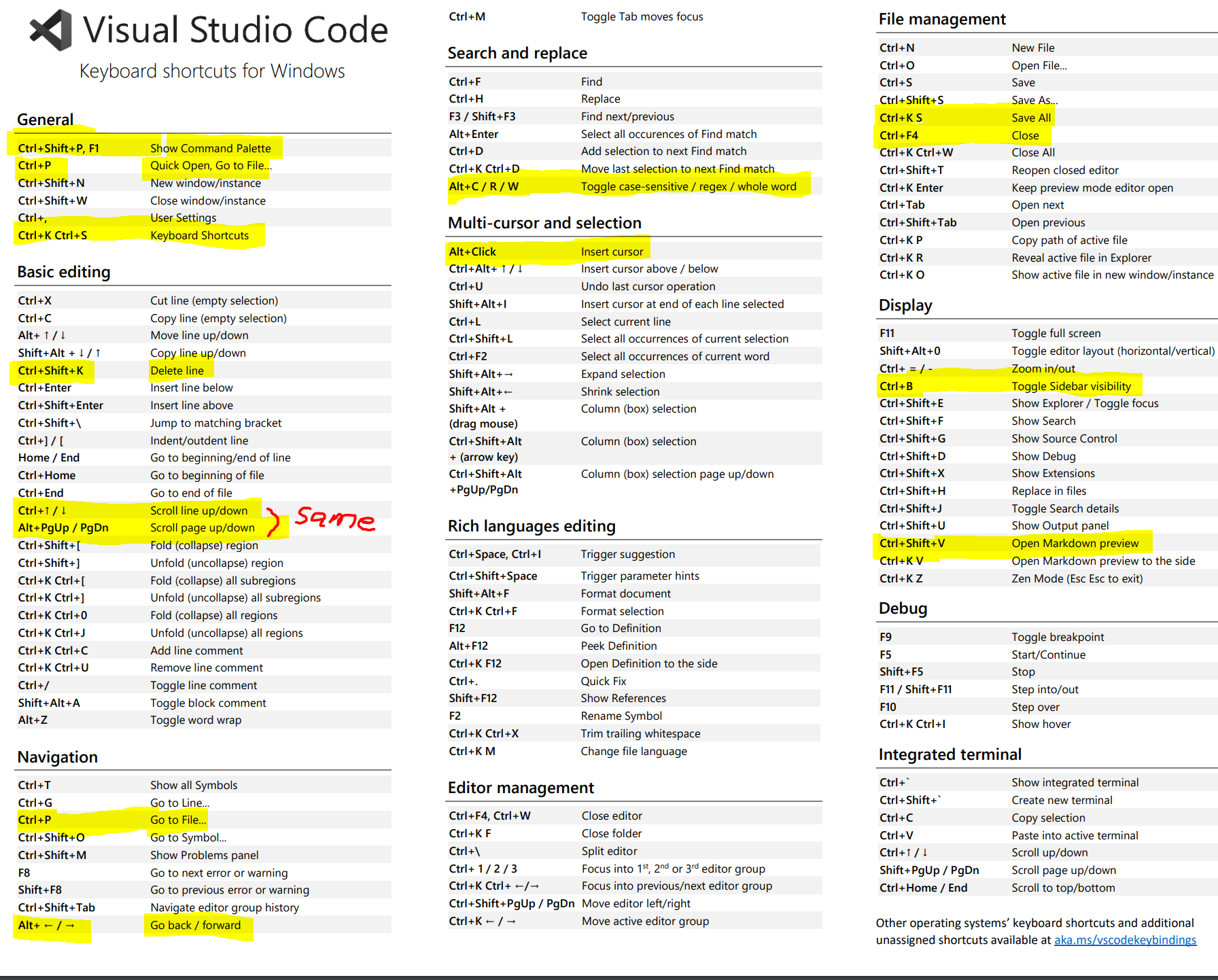Select the 'Ctrl+H' Replace shortcut
This screenshot has height=980, width=1218.
point(466,99)
